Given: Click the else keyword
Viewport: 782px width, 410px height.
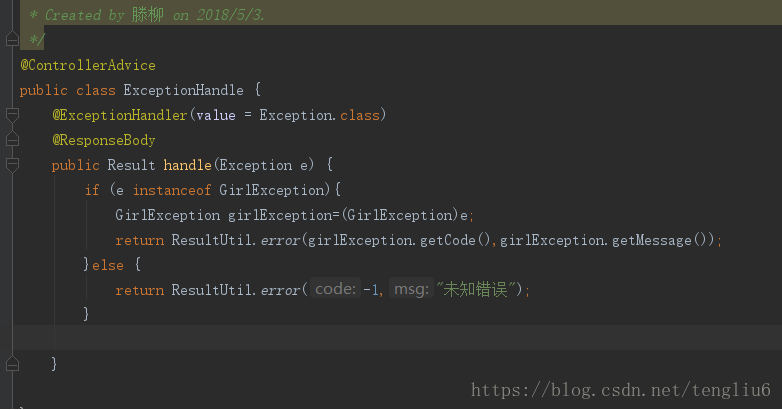Looking at the screenshot, I should point(108,265).
